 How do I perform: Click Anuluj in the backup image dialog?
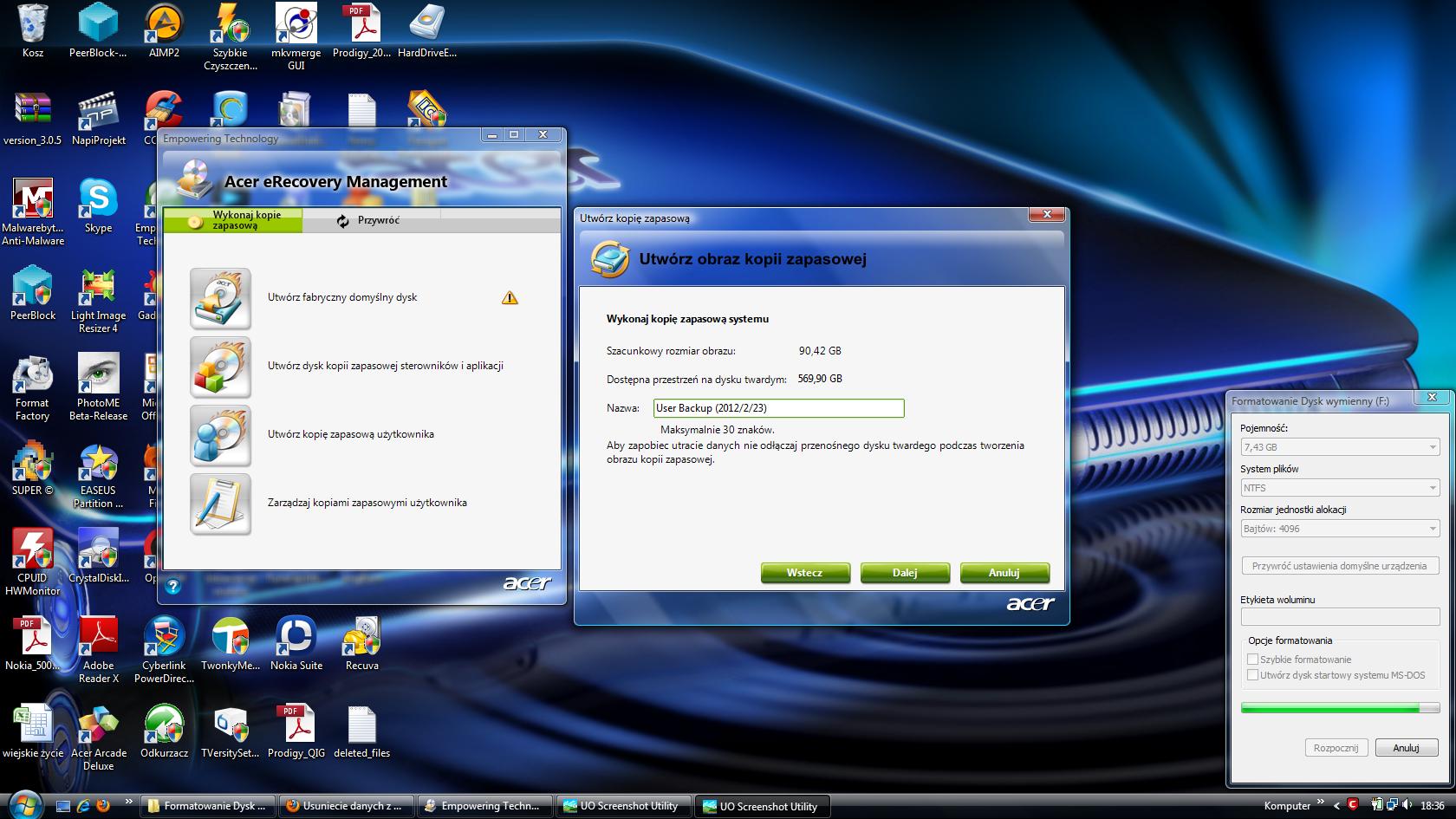click(1004, 573)
